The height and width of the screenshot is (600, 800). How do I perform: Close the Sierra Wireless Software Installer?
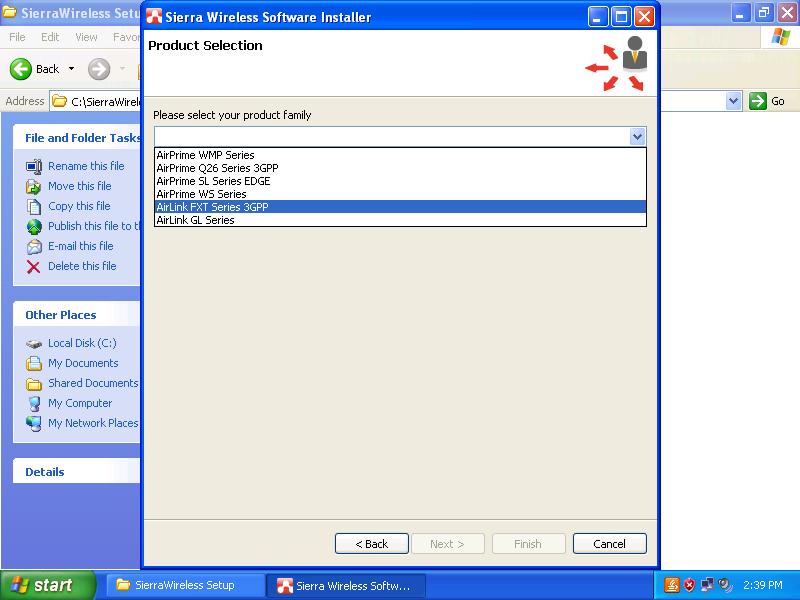point(644,17)
